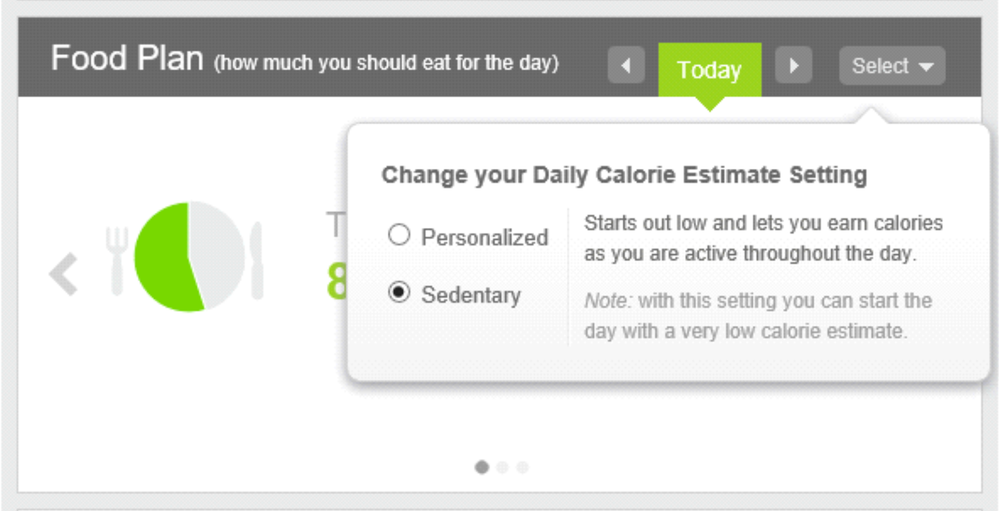
Task: Click the fork icon beside the plate
Action: [117, 261]
